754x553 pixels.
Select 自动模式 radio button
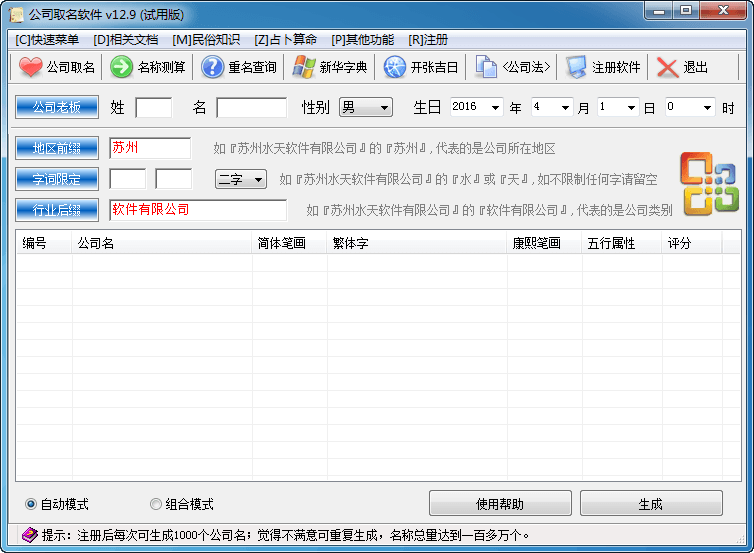[x=31, y=504]
